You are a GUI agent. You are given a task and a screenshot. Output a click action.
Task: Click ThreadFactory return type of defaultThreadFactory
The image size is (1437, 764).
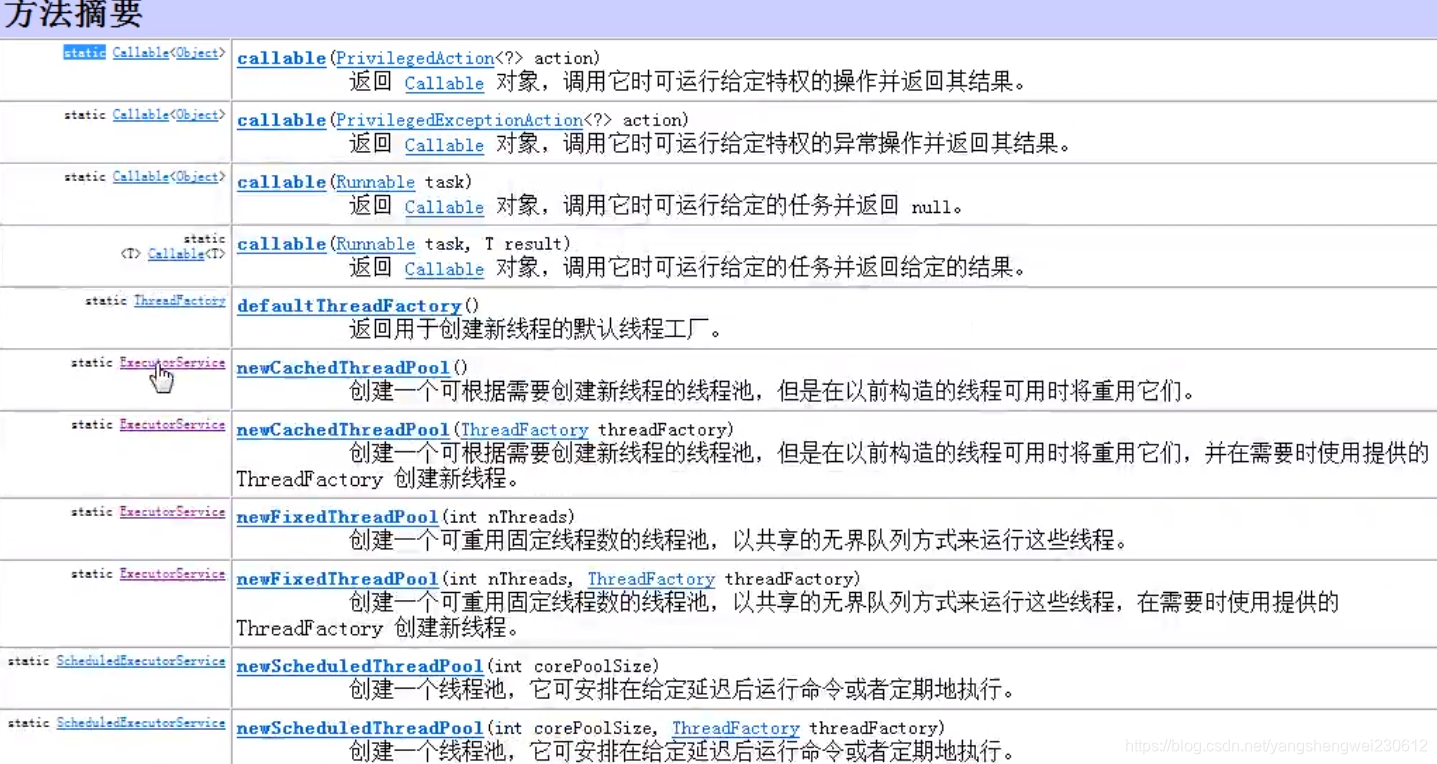pyautogui.click(x=180, y=300)
